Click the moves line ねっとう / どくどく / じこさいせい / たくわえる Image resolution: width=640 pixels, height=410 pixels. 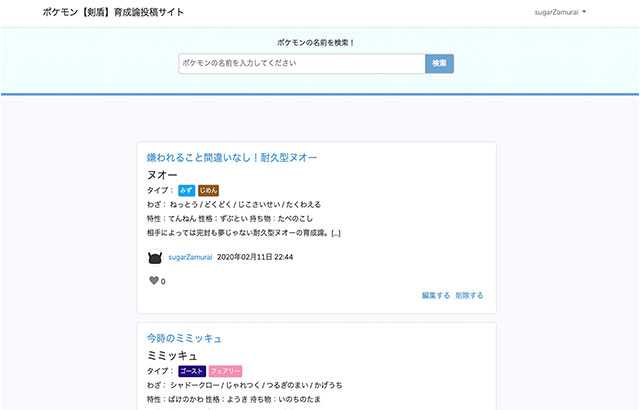[x=245, y=204]
